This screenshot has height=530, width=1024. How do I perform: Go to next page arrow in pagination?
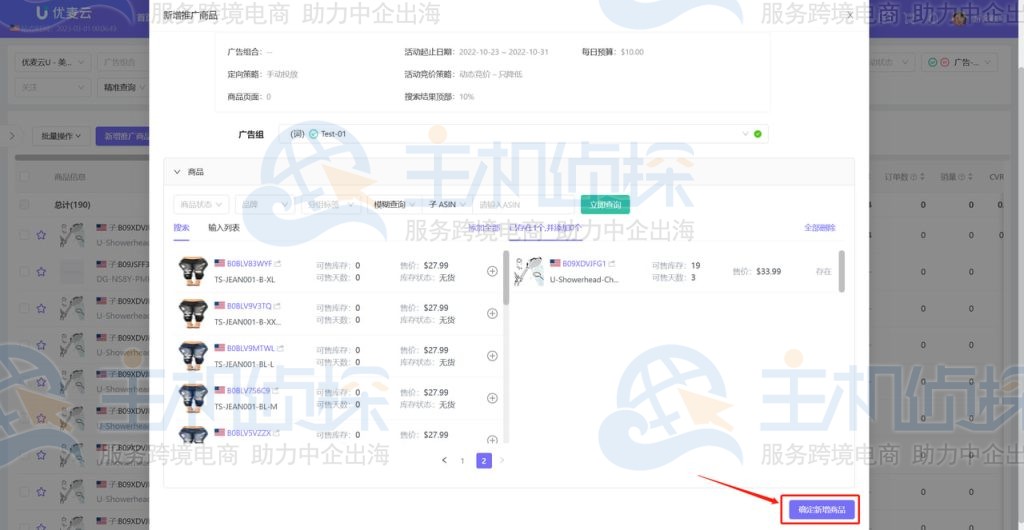coord(502,460)
